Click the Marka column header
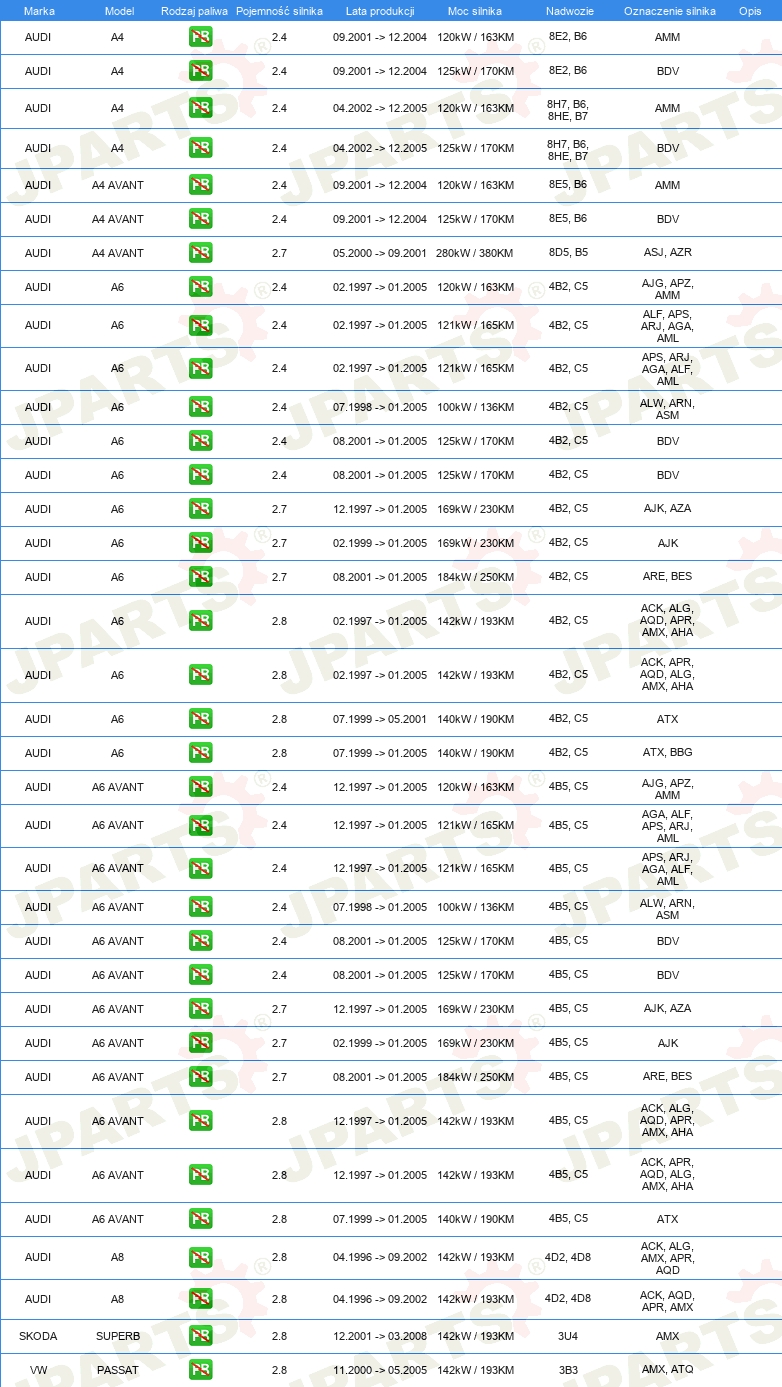 (x=39, y=11)
